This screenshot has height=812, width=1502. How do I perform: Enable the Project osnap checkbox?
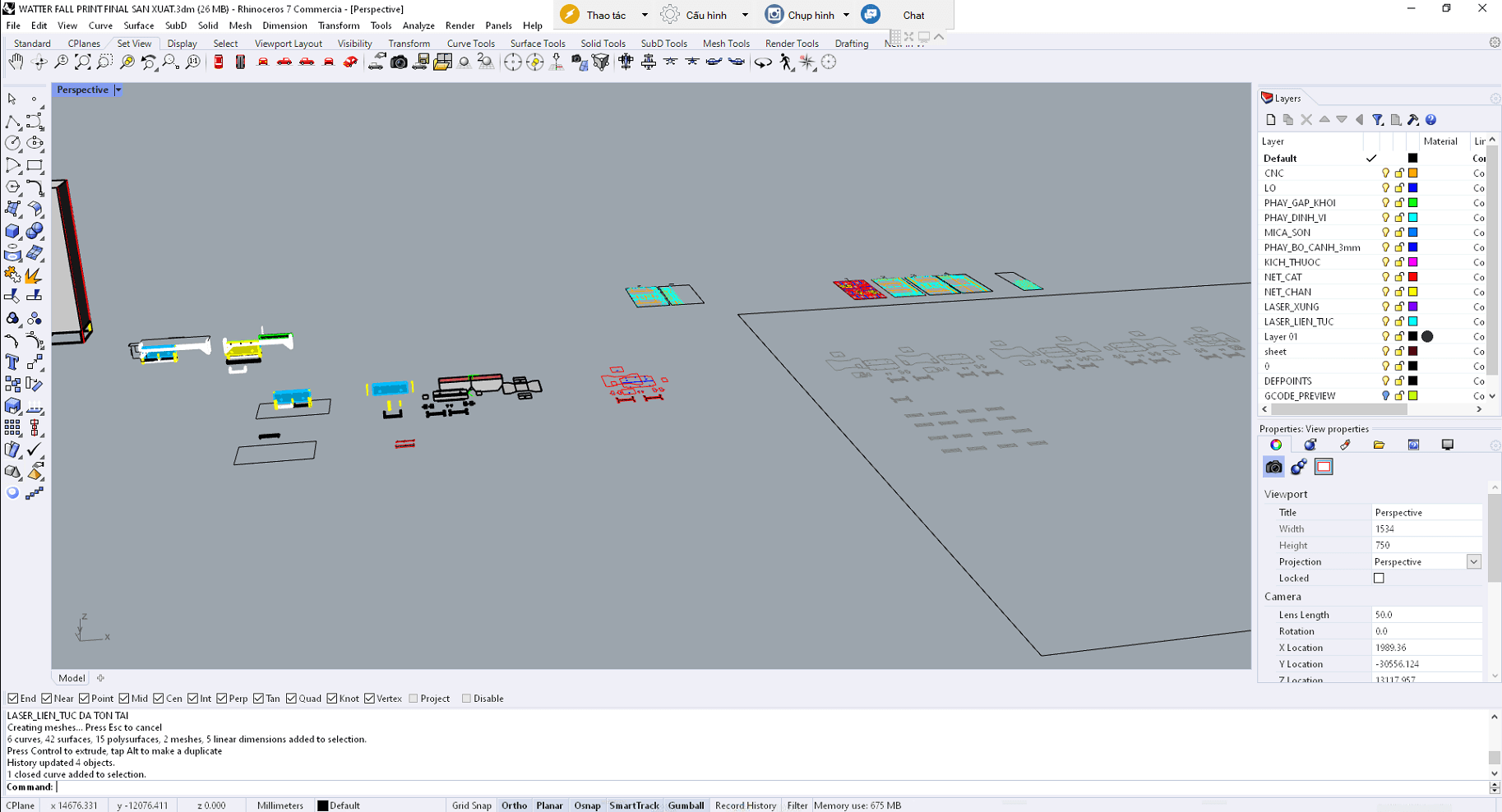point(414,699)
